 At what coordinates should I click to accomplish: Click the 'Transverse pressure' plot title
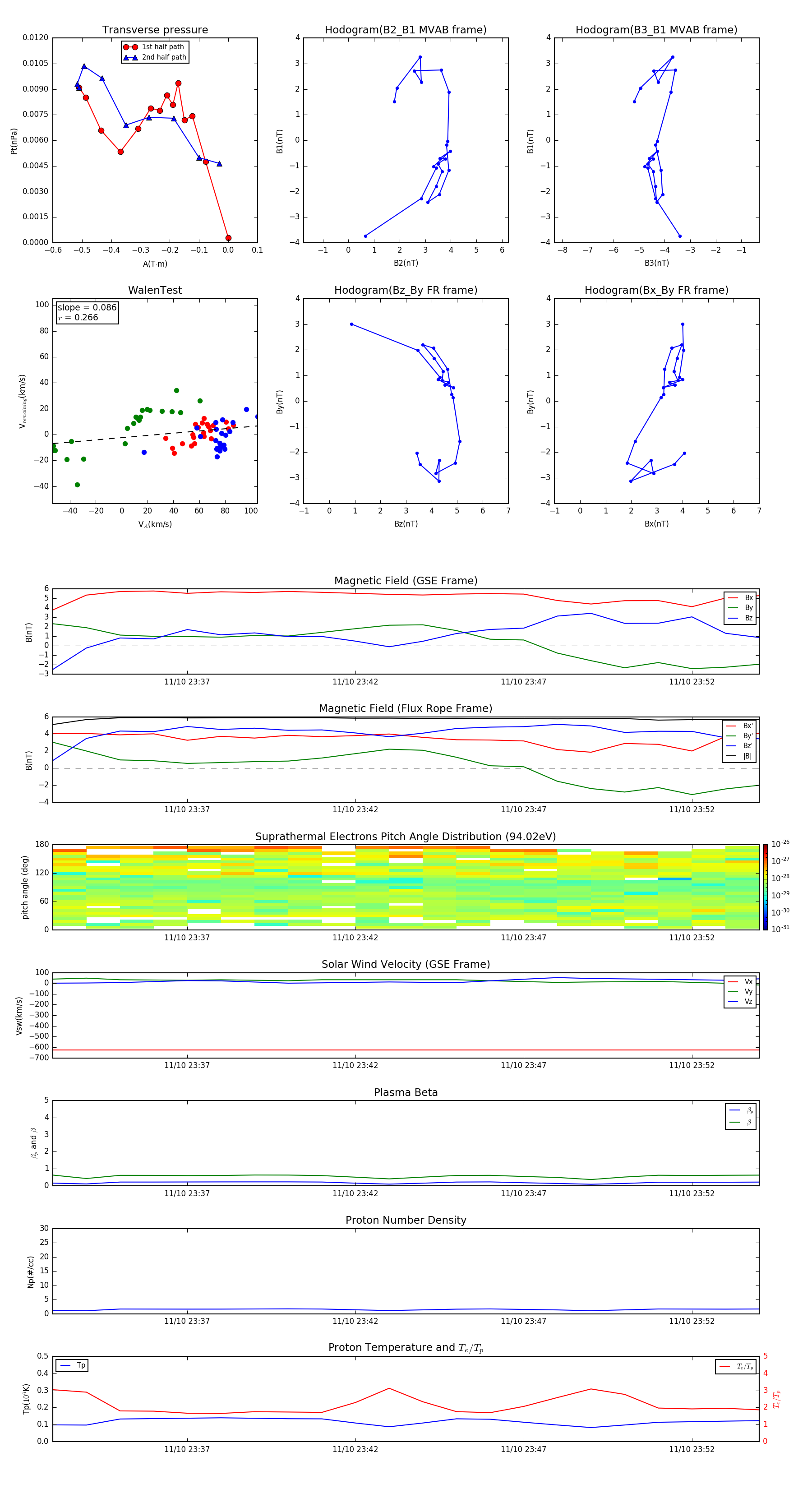(155, 30)
